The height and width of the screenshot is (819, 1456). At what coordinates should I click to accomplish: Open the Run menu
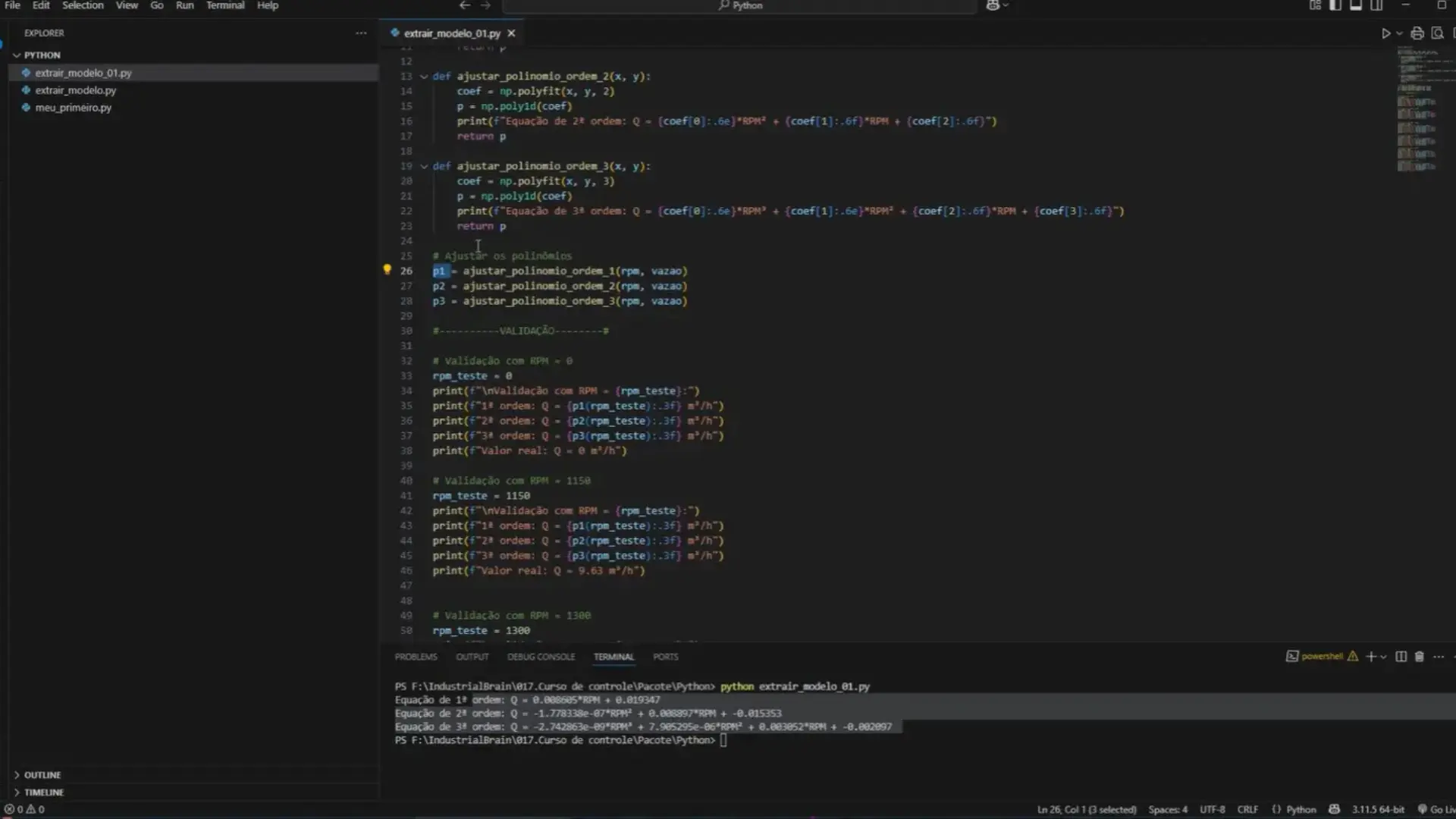[184, 5]
